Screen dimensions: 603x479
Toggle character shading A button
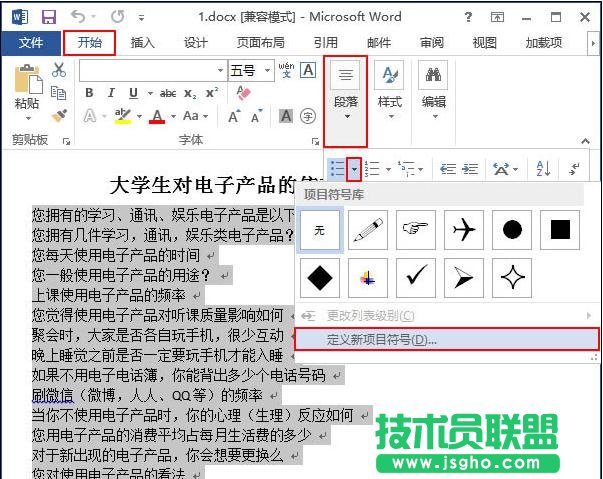[x=286, y=116]
